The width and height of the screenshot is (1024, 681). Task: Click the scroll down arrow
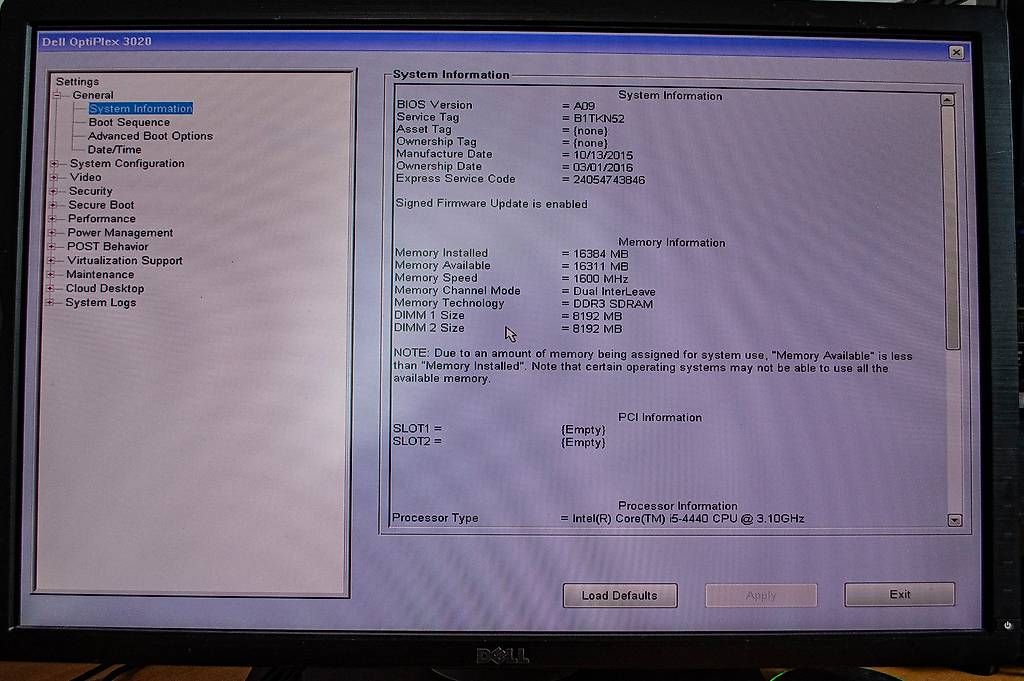pyautogui.click(x=955, y=520)
